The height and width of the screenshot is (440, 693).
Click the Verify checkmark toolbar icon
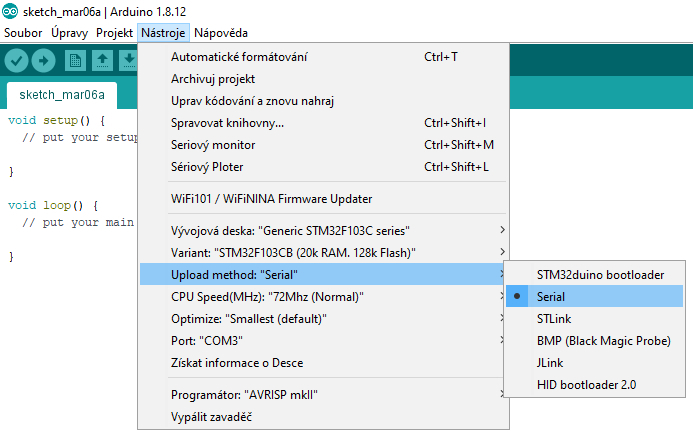coord(16,61)
